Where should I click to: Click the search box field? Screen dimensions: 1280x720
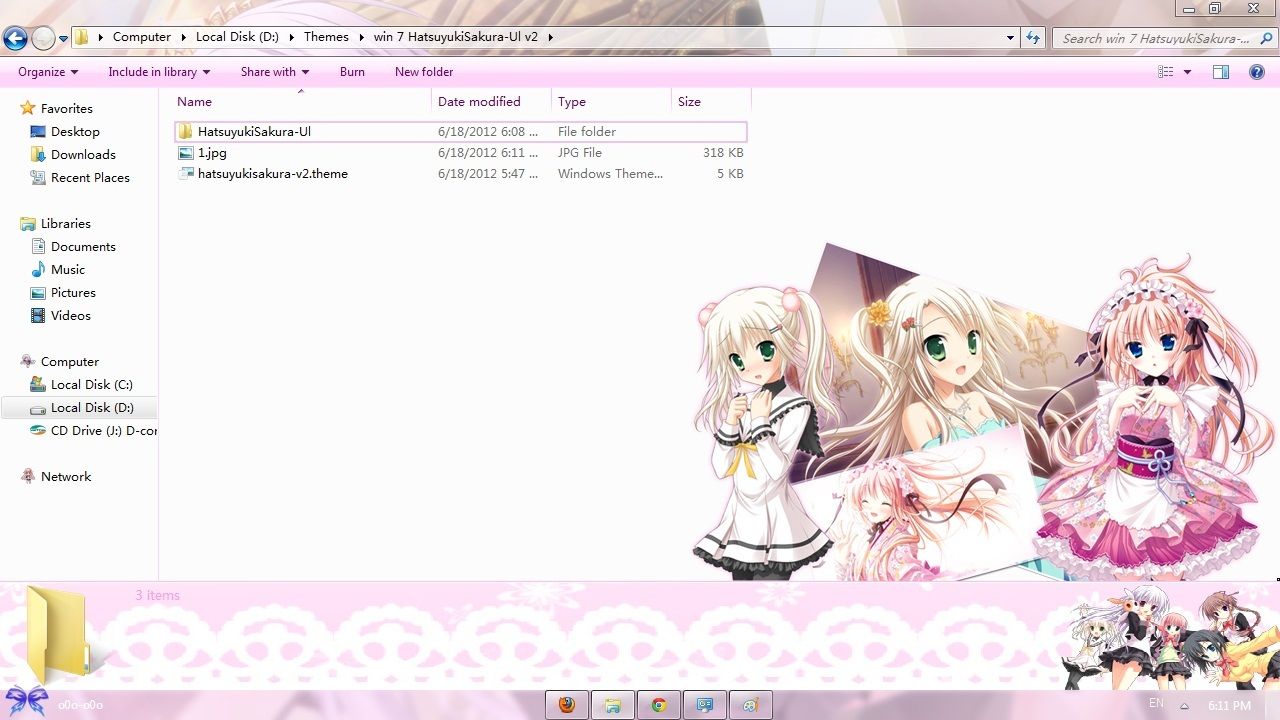click(x=1155, y=38)
